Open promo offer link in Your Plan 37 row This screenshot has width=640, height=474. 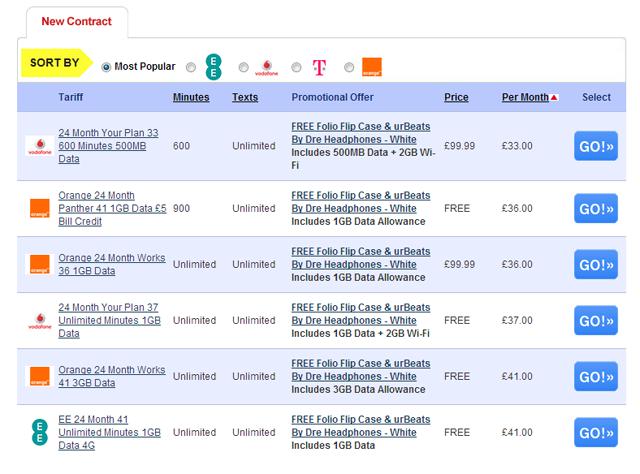(x=361, y=314)
